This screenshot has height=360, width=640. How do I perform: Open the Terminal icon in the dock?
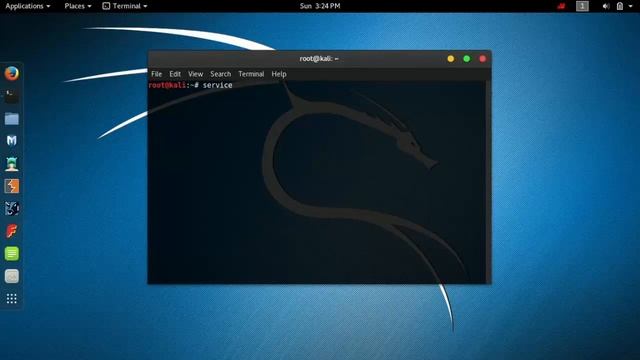tap(12, 96)
